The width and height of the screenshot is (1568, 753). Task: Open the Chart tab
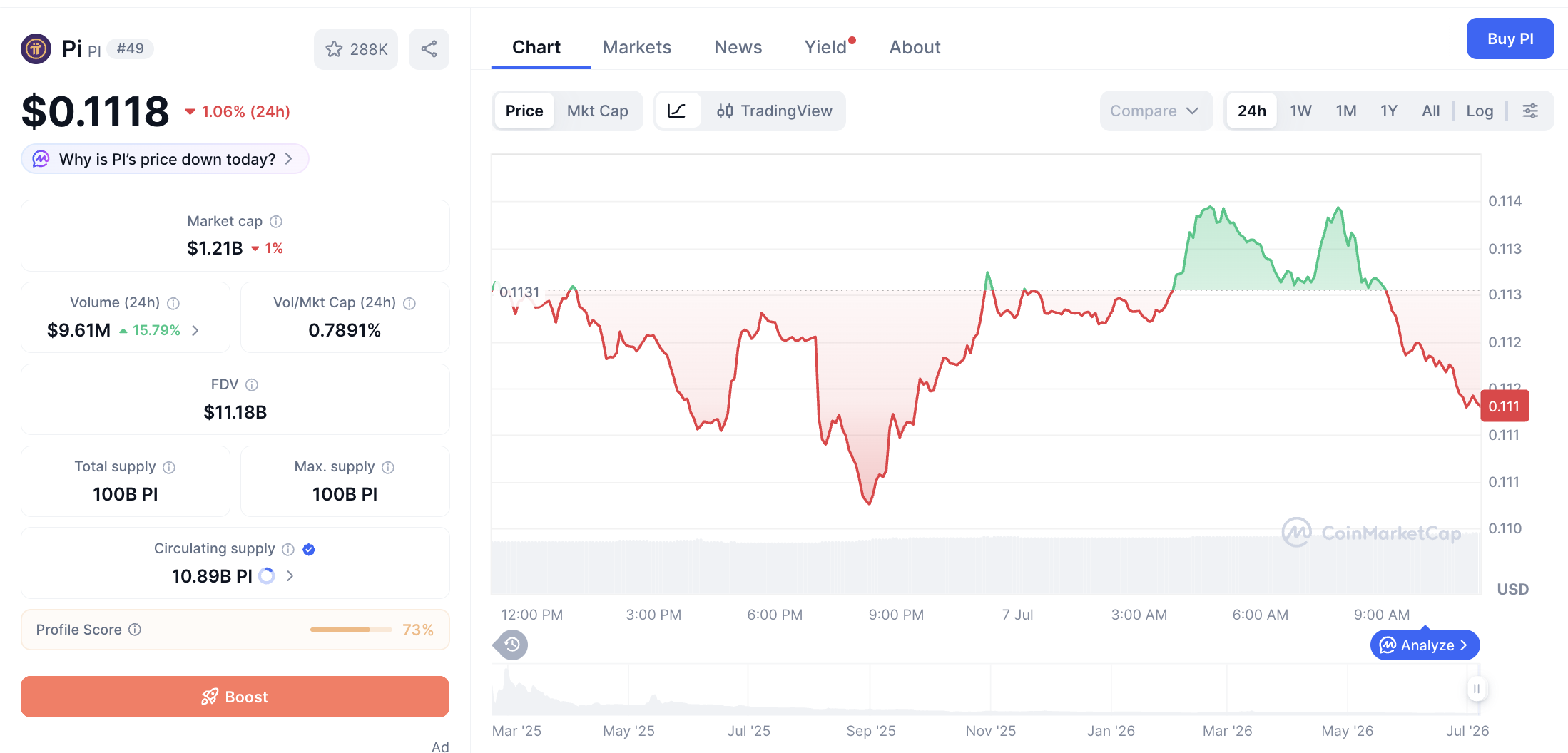pyautogui.click(x=536, y=47)
